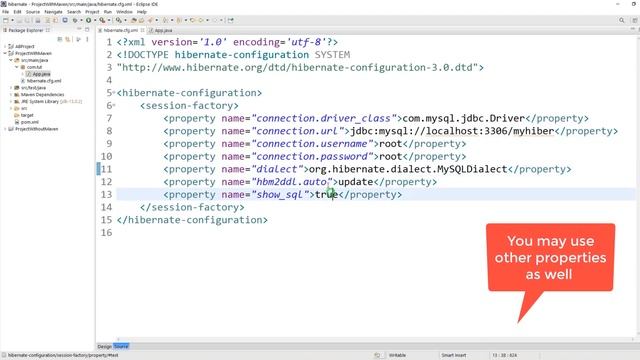Maximize the Package Explorer view
This screenshot has height=360, width=640.
pyautogui.click(x=87, y=29)
